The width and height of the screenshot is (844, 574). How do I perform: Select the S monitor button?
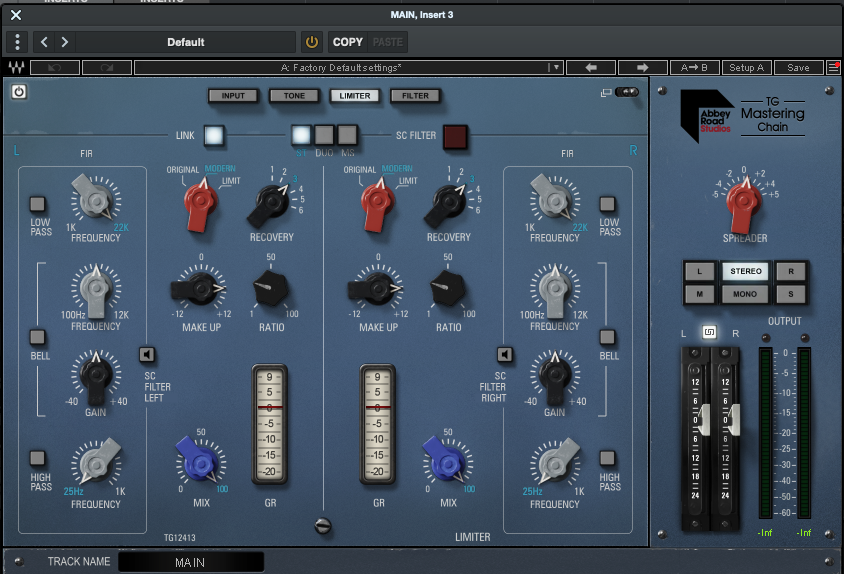tap(791, 294)
